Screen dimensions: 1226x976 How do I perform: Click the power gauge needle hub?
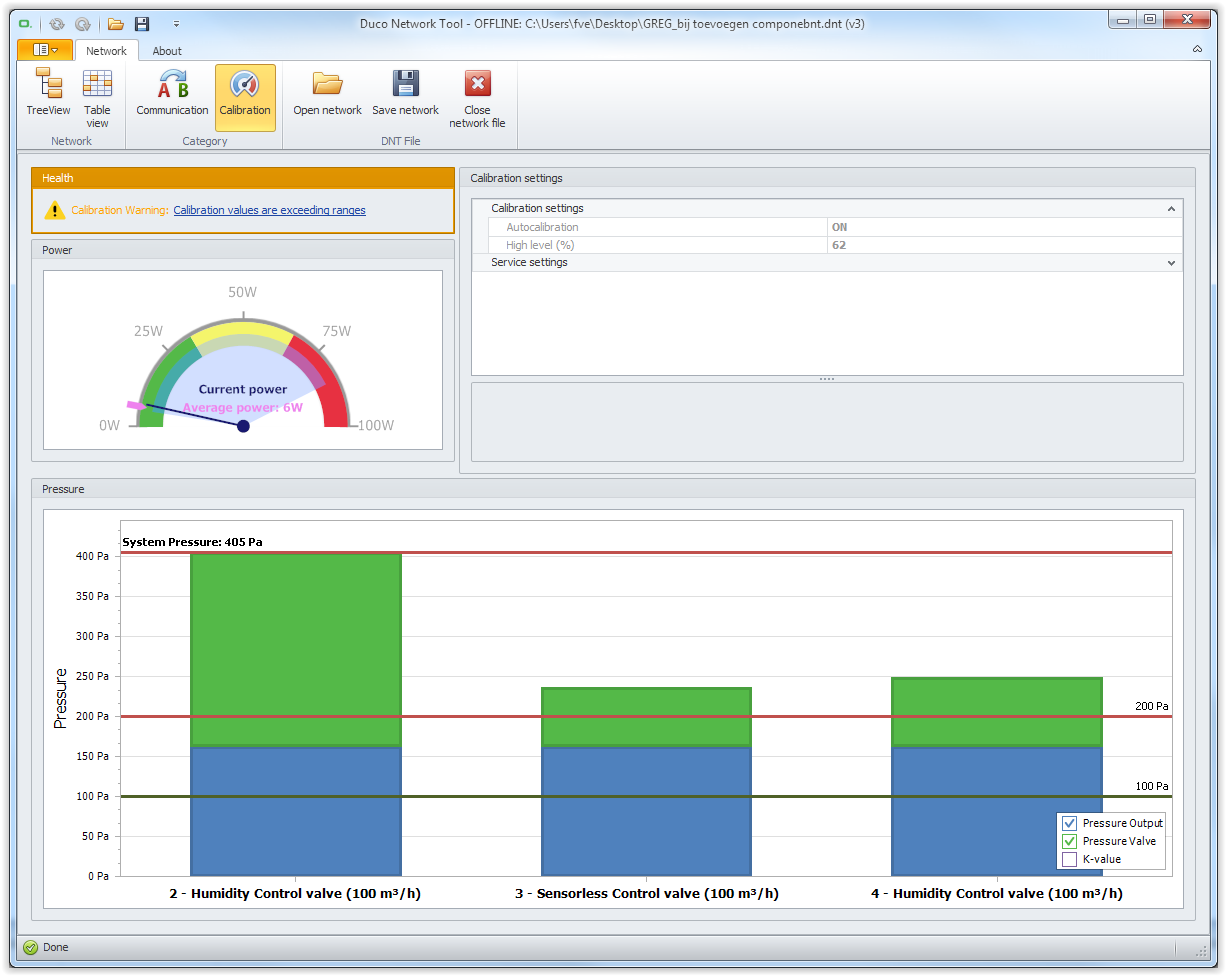tap(243, 426)
